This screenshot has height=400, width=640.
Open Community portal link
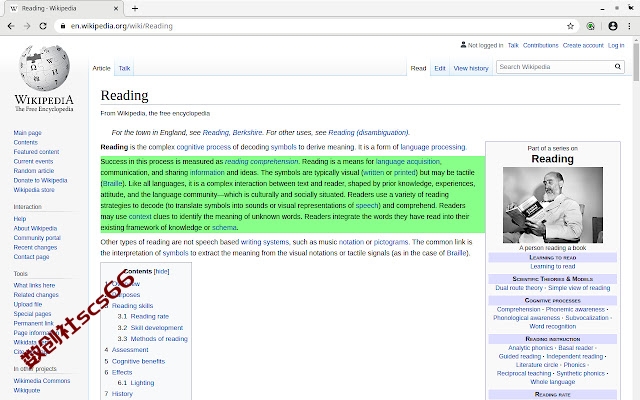pos(37,238)
